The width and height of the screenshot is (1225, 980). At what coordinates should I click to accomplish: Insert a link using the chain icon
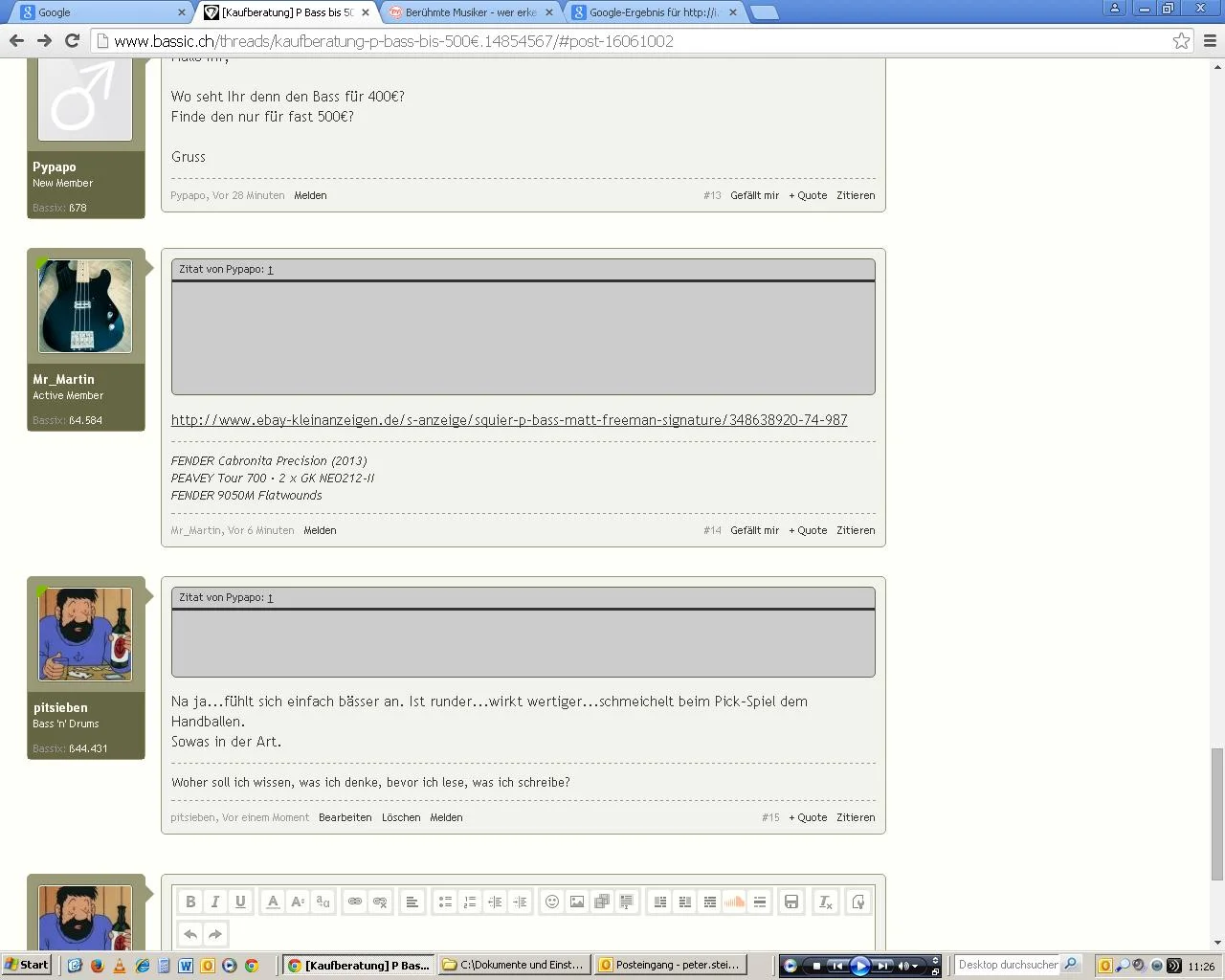pyautogui.click(x=355, y=902)
